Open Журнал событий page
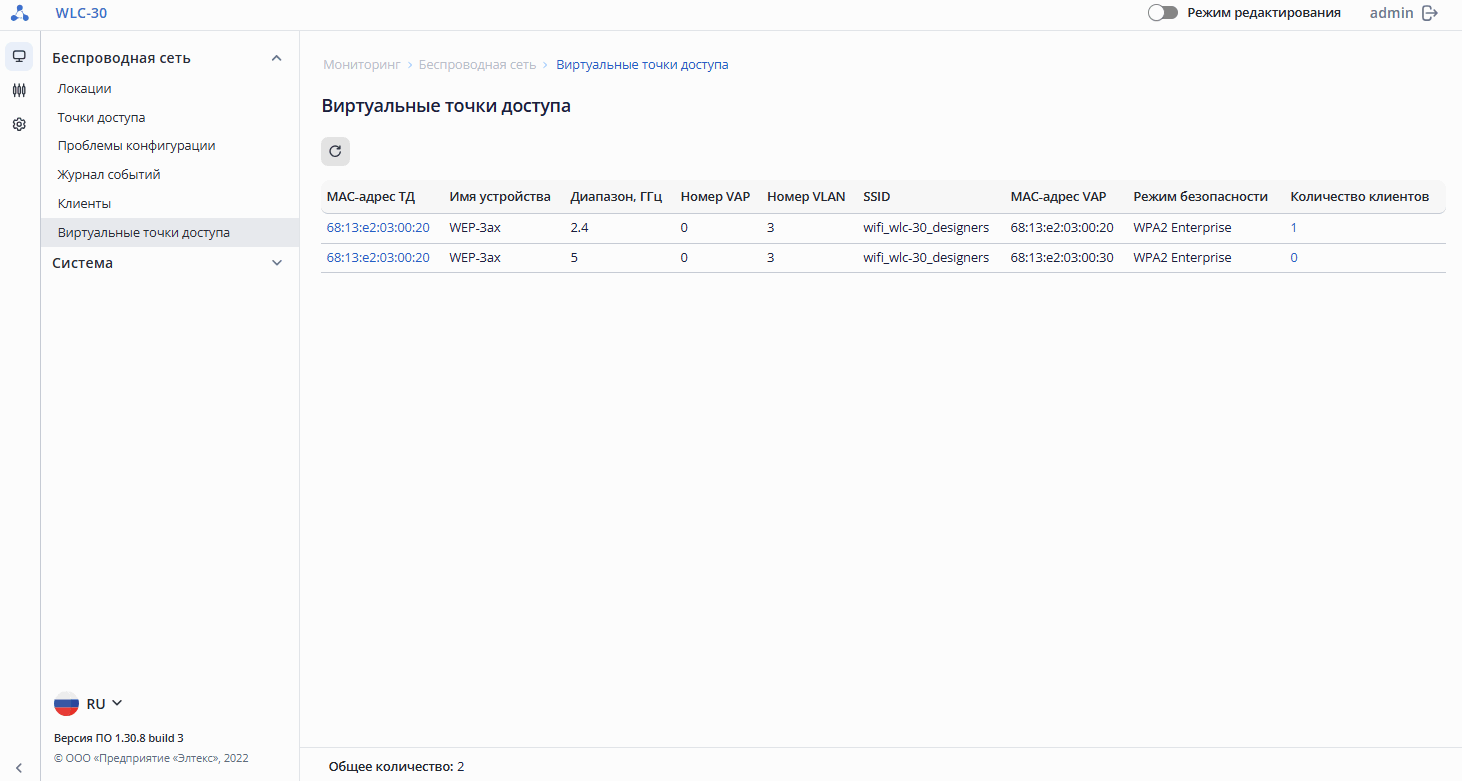 click(109, 174)
